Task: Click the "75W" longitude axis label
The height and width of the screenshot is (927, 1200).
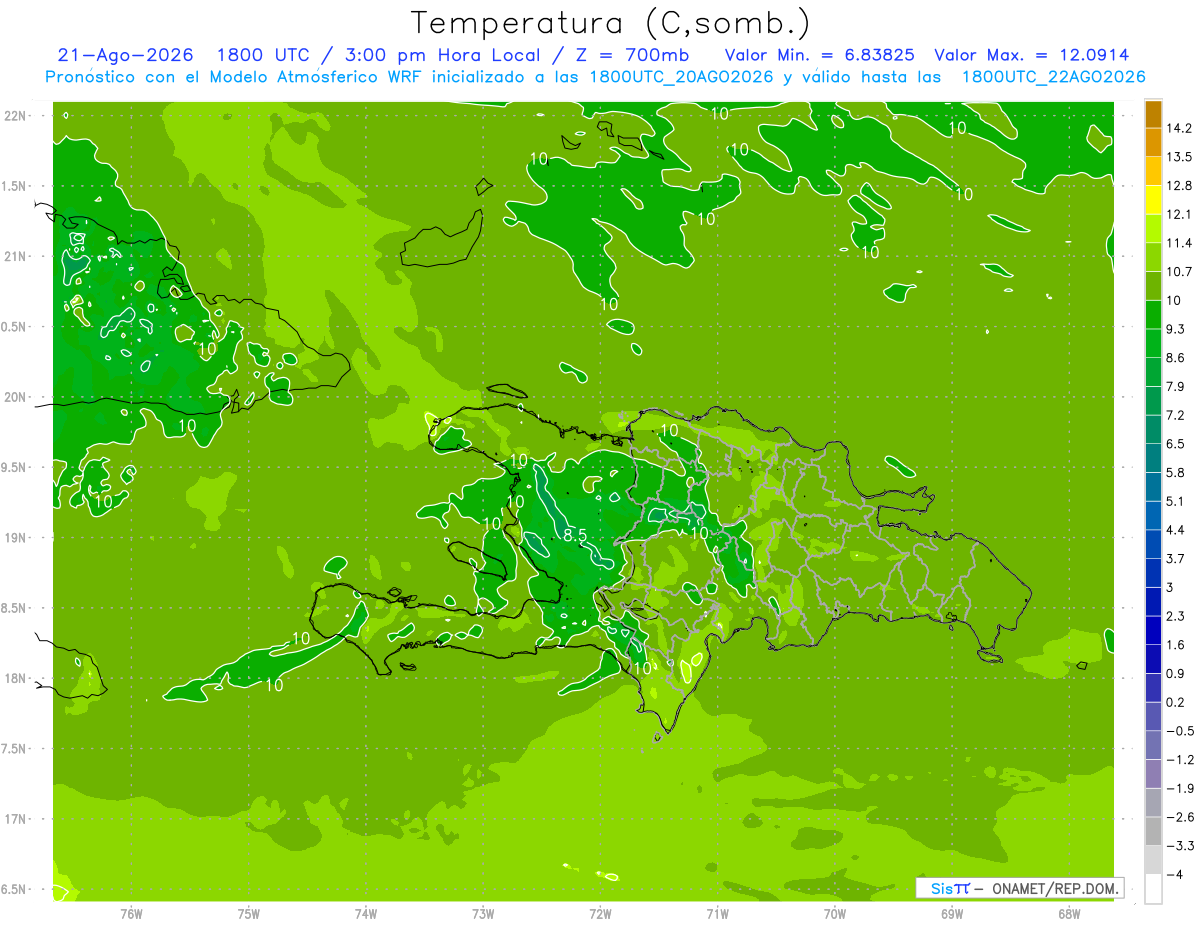Action: (249, 914)
